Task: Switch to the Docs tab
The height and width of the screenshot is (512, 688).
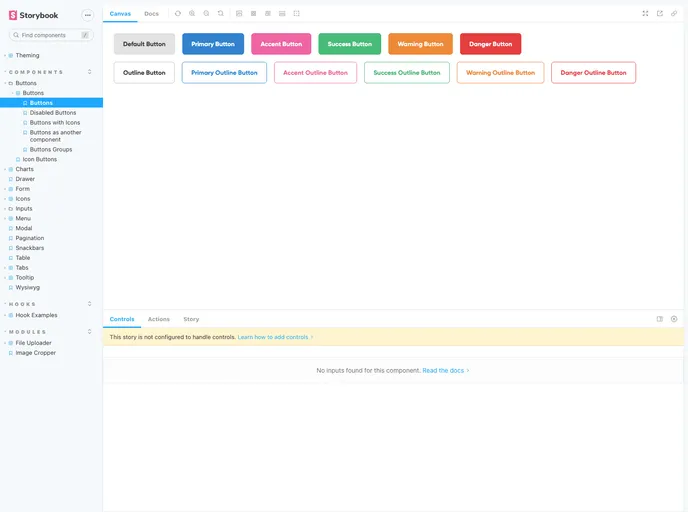Action: point(151,14)
